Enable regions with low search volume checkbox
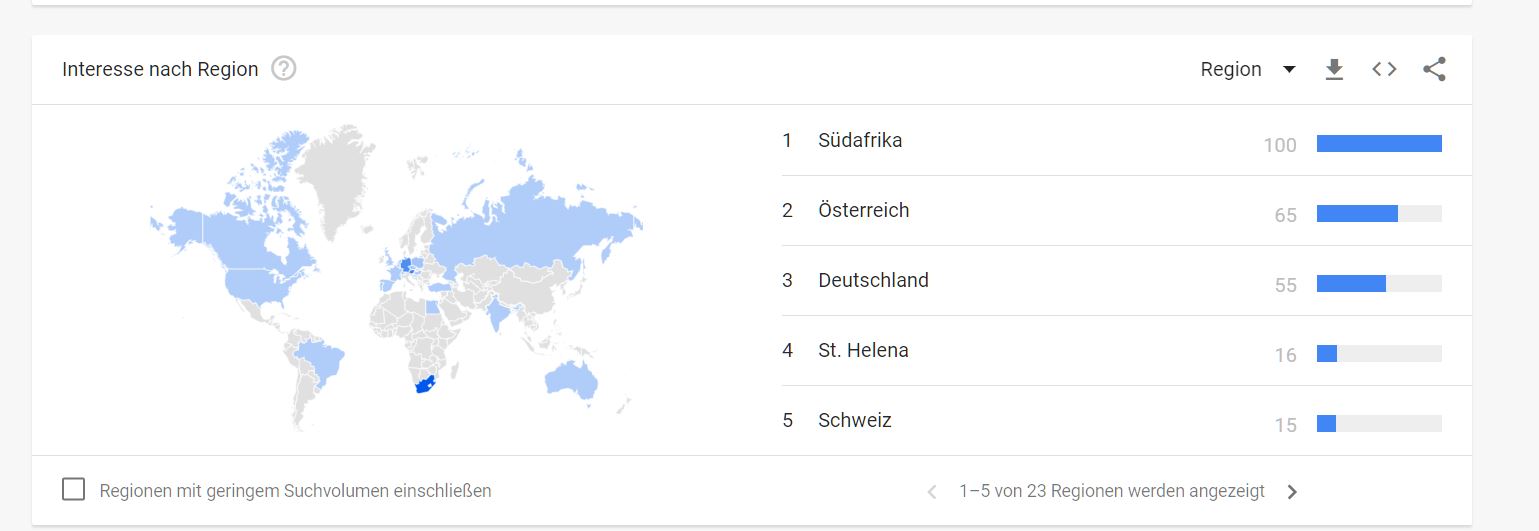1539x531 pixels. click(73, 490)
